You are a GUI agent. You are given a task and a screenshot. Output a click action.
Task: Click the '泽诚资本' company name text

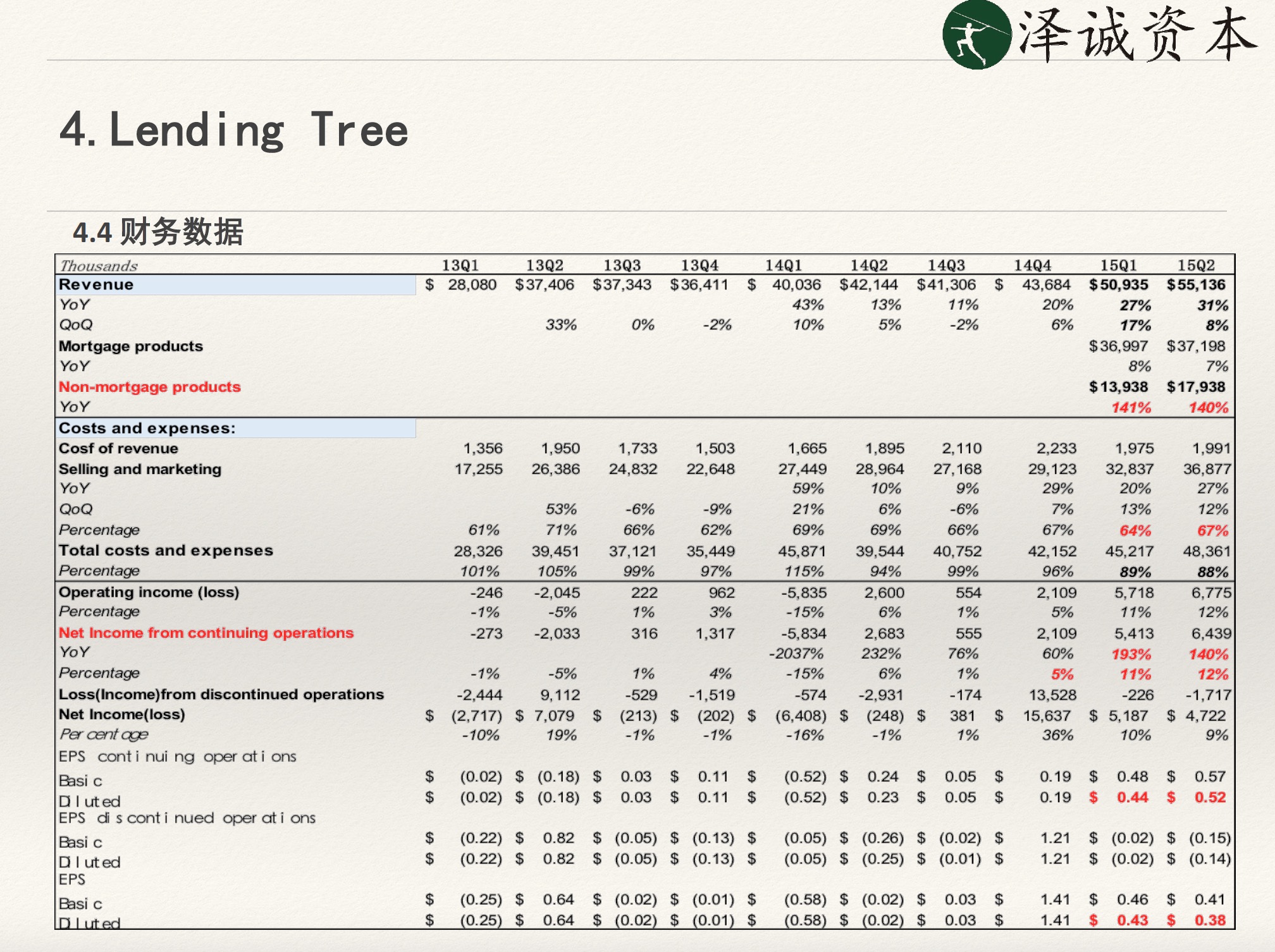pyautogui.click(x=1138, y=34)
